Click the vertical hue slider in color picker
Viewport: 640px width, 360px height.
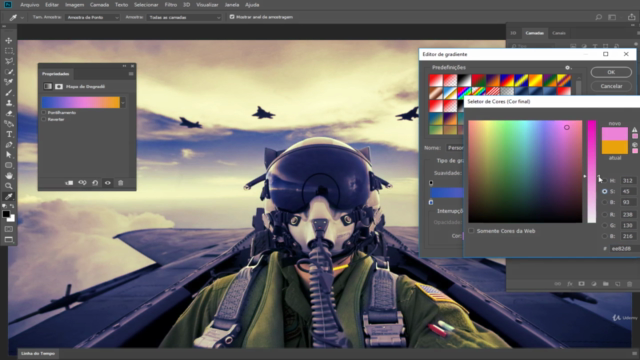pyautogui.click(x=591, y=171)
